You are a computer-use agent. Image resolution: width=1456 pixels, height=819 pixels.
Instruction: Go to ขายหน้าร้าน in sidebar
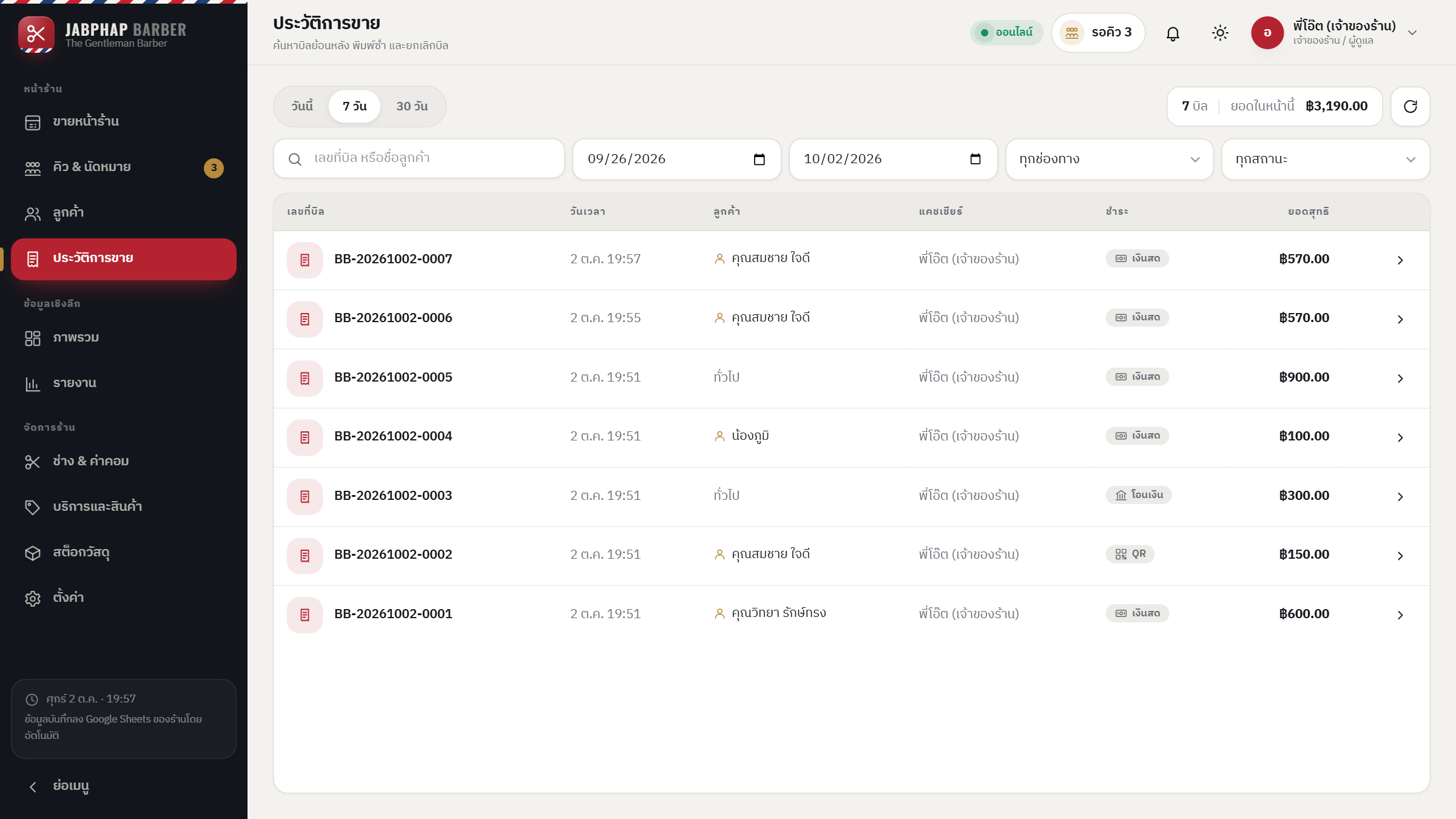[124, 122]
